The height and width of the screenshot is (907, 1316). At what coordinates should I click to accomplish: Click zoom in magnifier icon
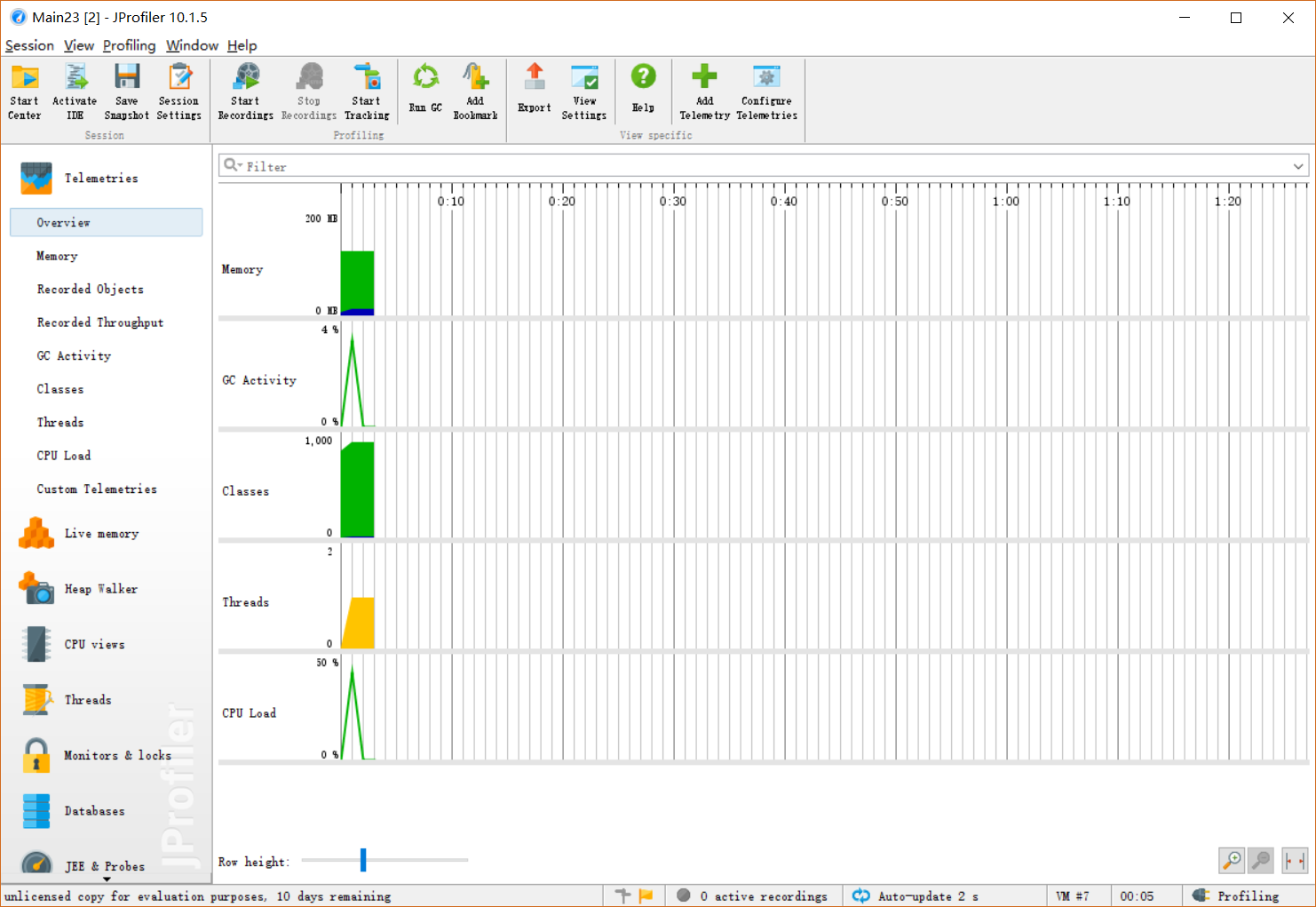point(1232,860)
